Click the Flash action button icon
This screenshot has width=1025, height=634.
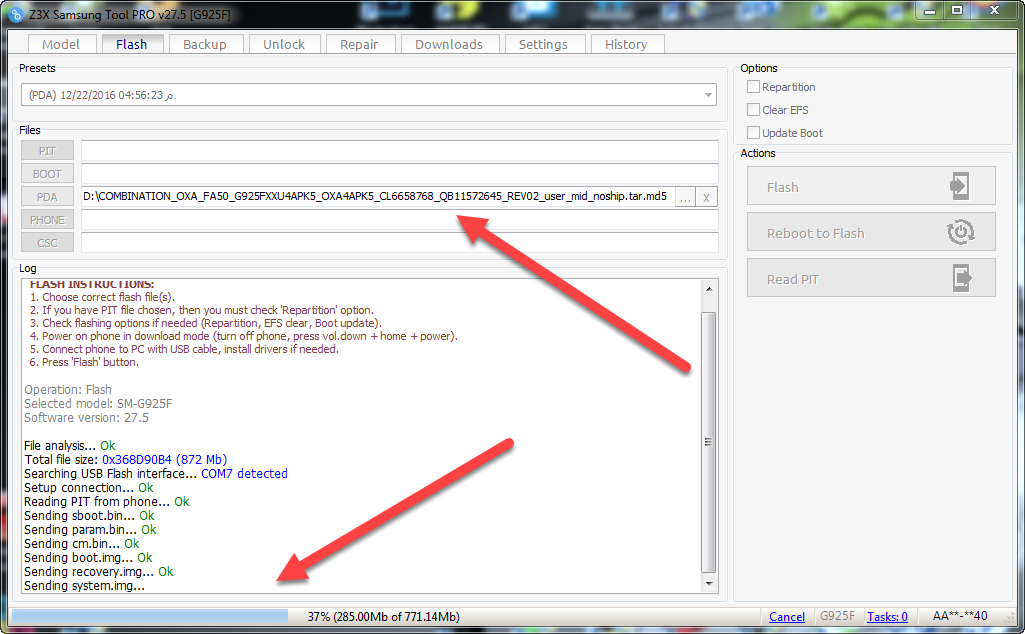coord(959,186)
